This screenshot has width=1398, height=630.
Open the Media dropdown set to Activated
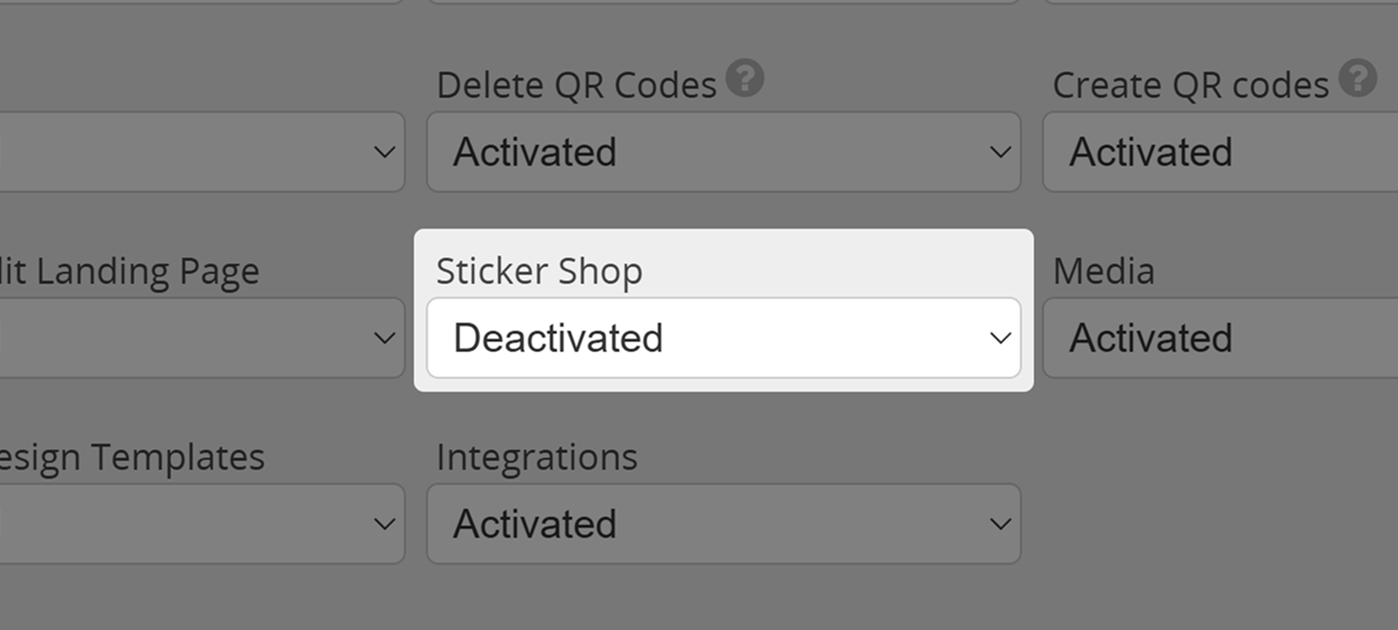tap(1220, 337)
